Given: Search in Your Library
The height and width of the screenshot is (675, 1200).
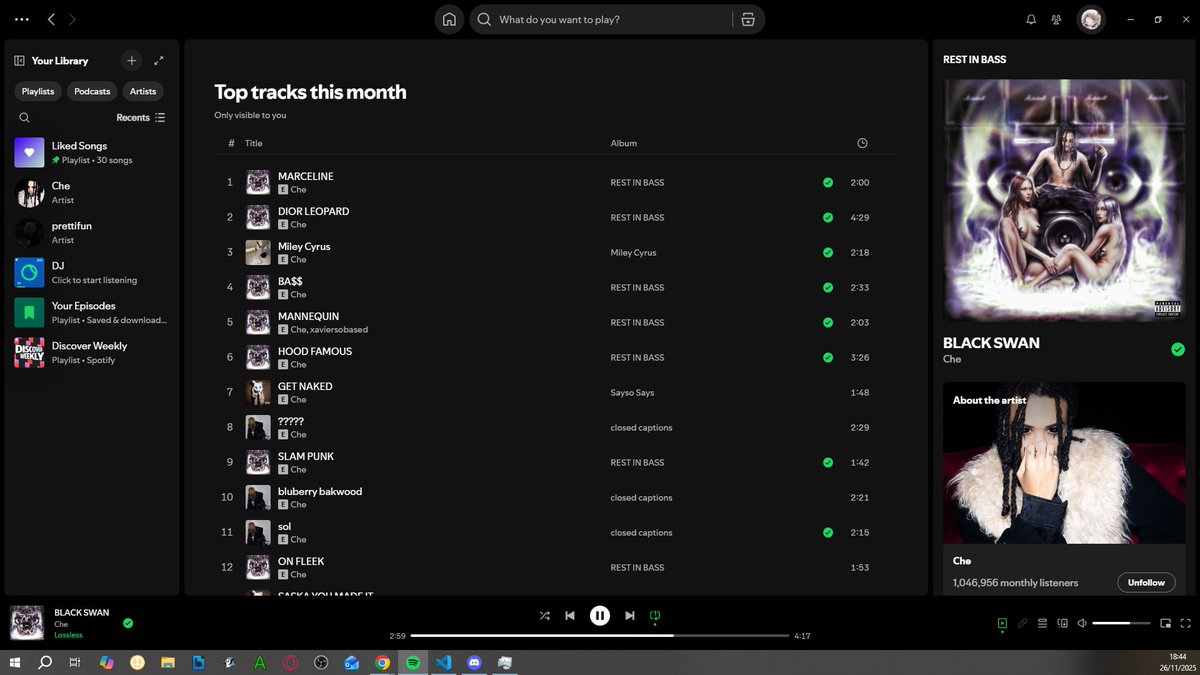Looking at the screenshot, I should click(25, 117).
